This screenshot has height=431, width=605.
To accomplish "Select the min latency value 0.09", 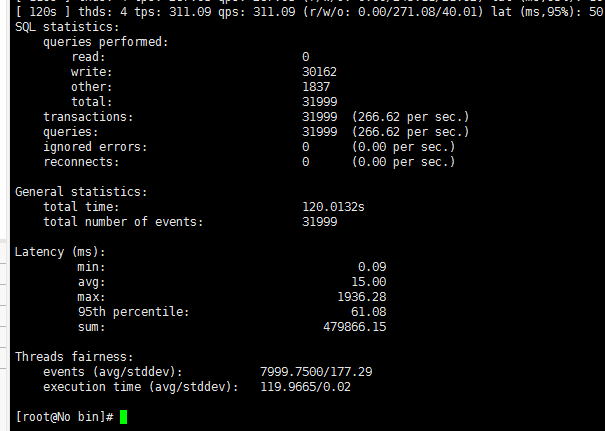I will pos(372,267).
